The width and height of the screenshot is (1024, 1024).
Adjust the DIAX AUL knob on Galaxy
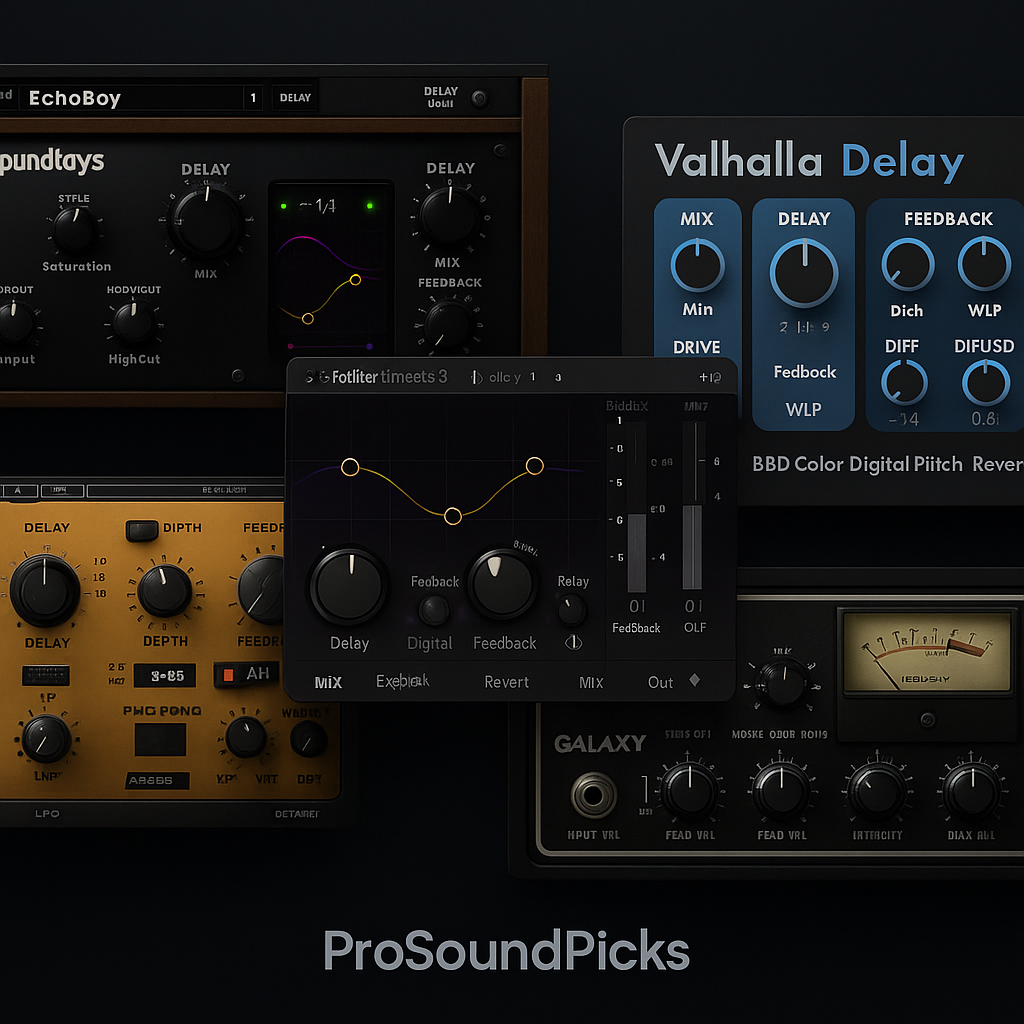pyautogui.click(x=971, y=791)
